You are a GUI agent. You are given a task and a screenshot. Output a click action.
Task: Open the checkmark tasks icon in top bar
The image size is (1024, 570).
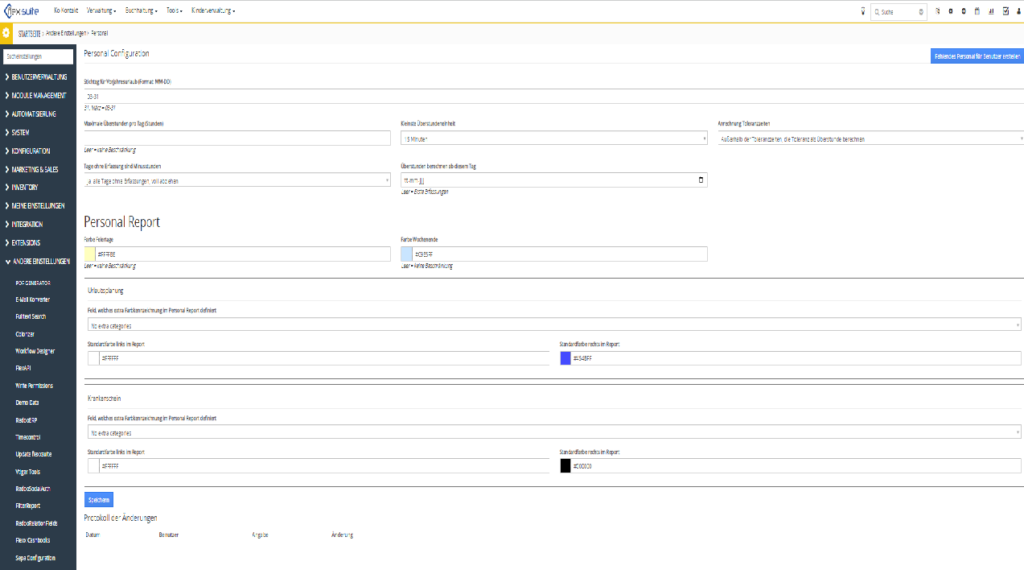(x=1006, y=11)
